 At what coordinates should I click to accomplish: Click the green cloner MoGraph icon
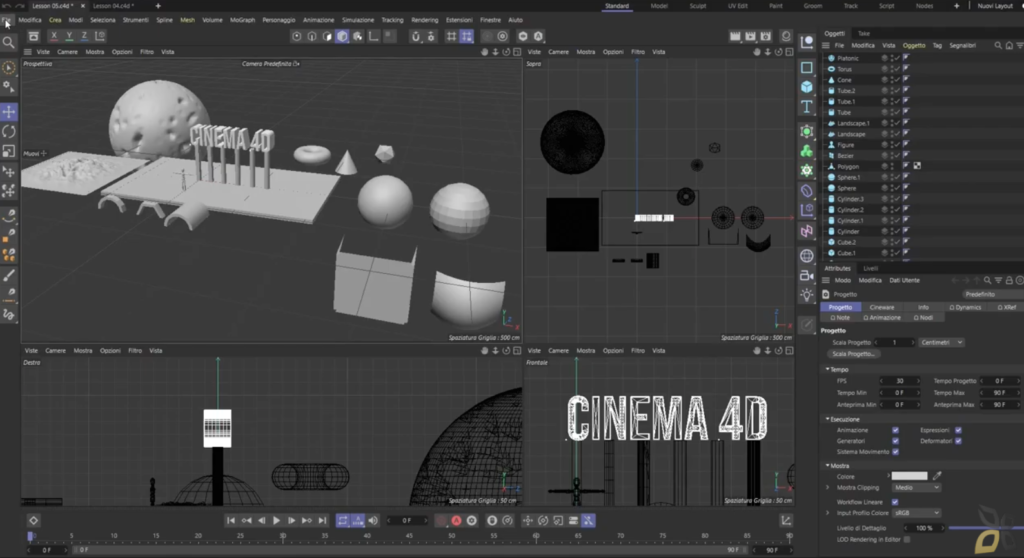807,151
